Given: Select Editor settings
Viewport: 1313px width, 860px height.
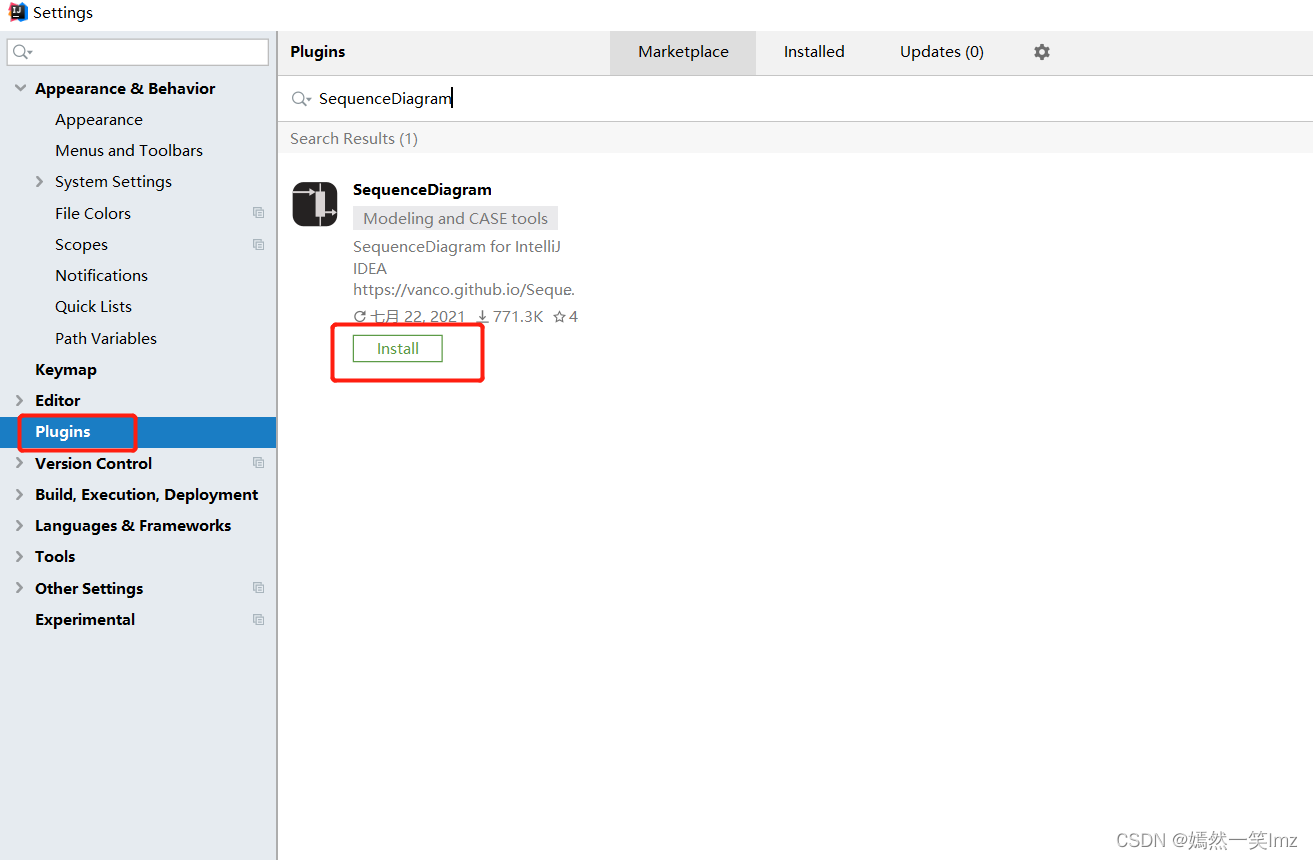Looking at the screenshot, I should pyautogui.click(x=57, y=400).
